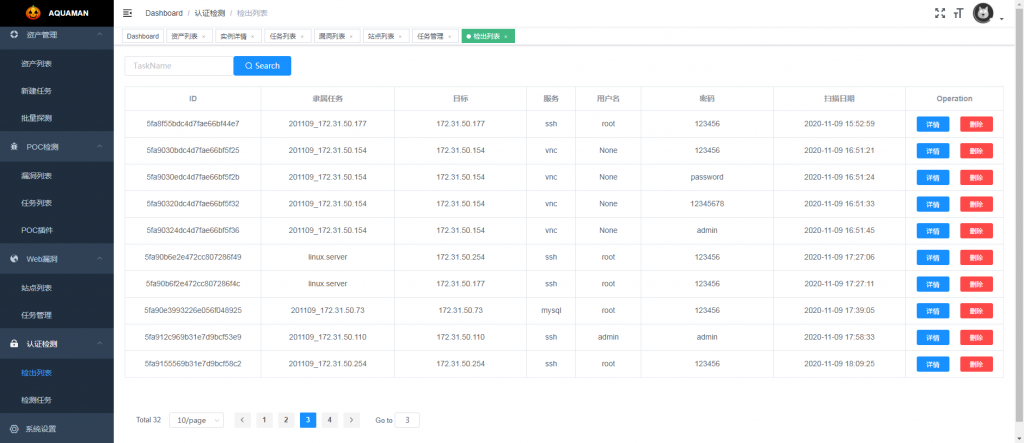
Task: Close the 站点列表 tab via its x
Action: click(x=400, y=37)
